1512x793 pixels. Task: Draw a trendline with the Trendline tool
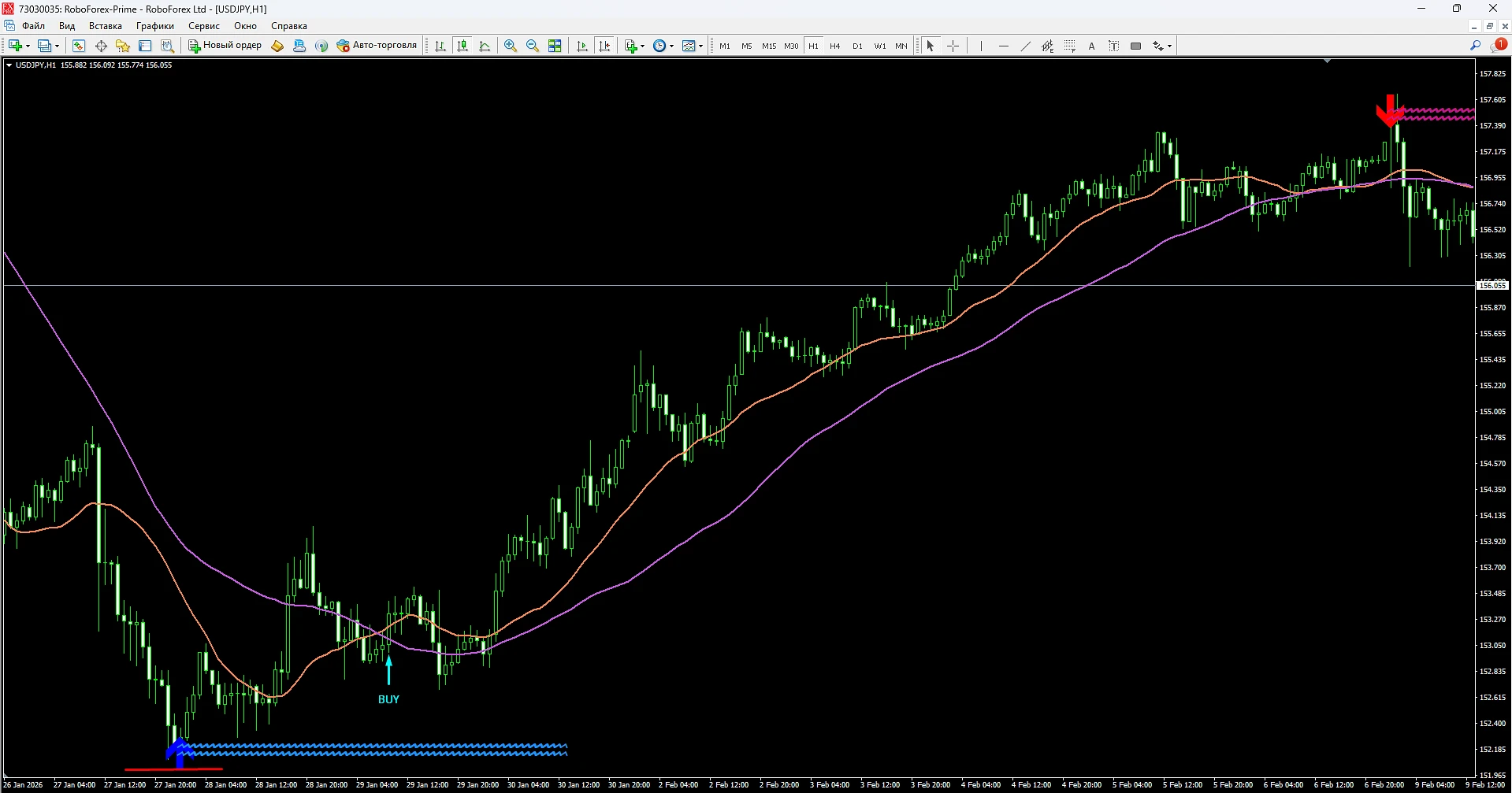coord(1025,46)
